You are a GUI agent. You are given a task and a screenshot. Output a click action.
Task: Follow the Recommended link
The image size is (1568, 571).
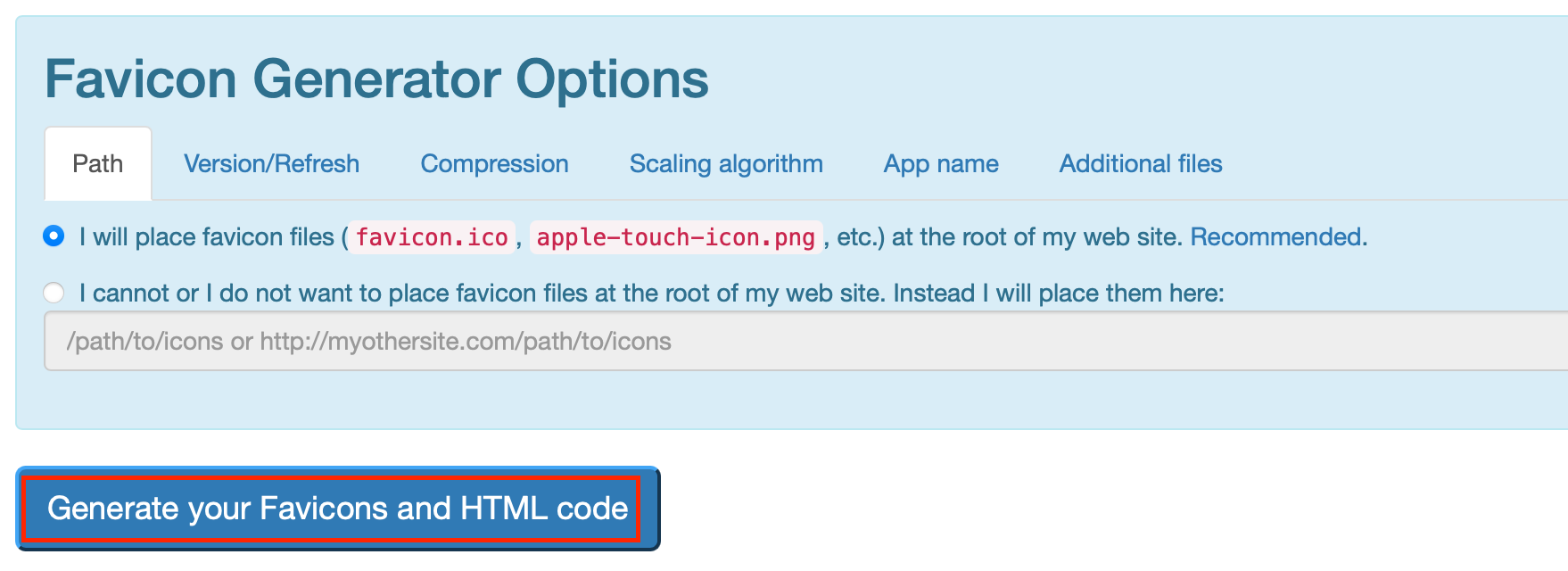pos(1278,237)
